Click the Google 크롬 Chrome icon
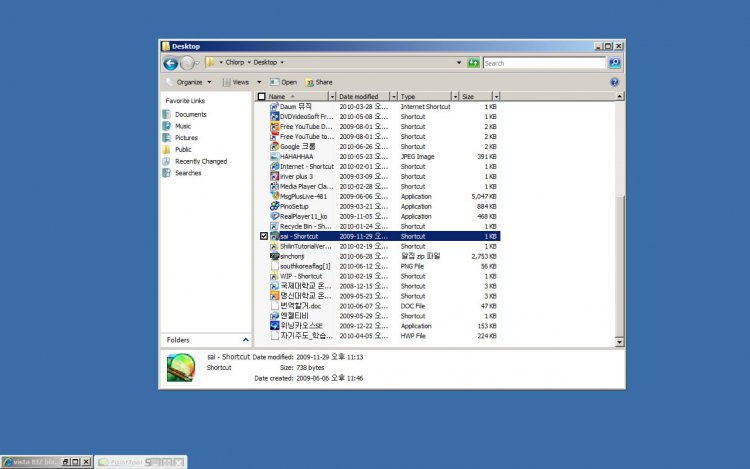 click(x=275, y=146)
